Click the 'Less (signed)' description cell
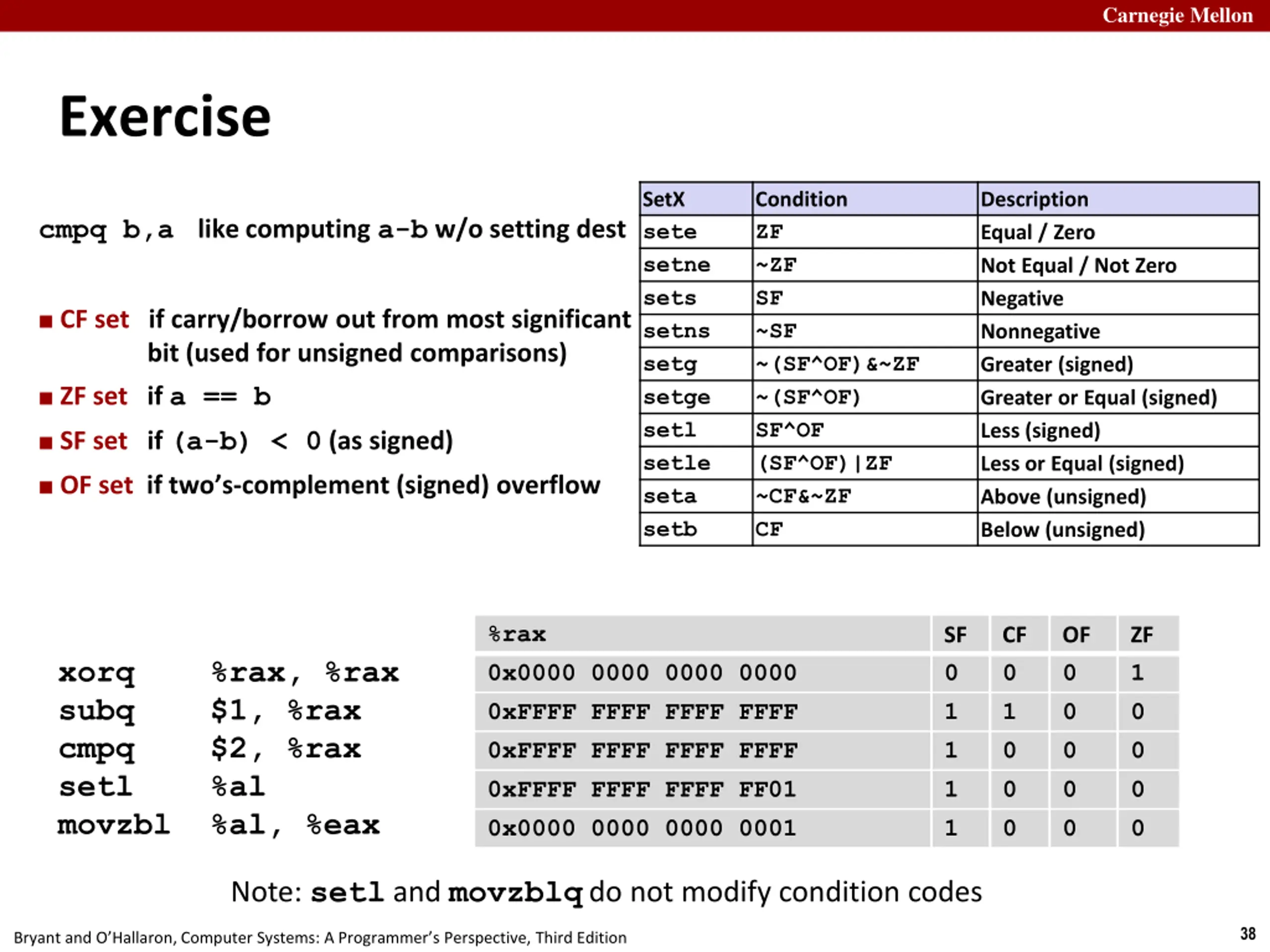Image resolution: width=1270 pixels, height=952 pixels. pyautogui.click(x=1118, y=430)
